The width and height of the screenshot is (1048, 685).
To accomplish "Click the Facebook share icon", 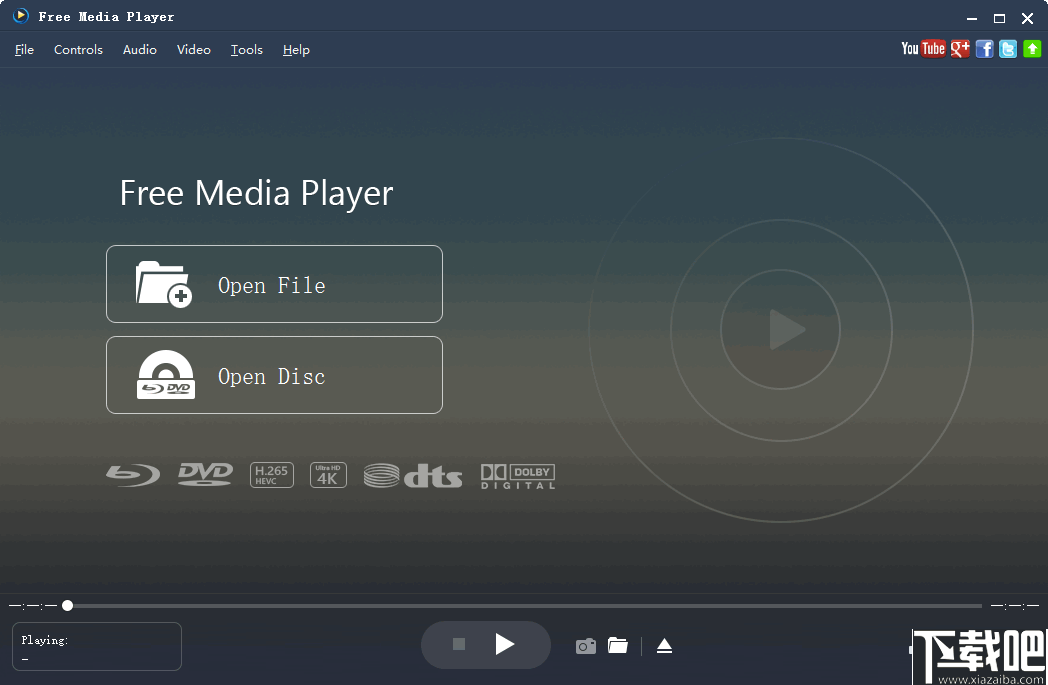I will 984,49.
